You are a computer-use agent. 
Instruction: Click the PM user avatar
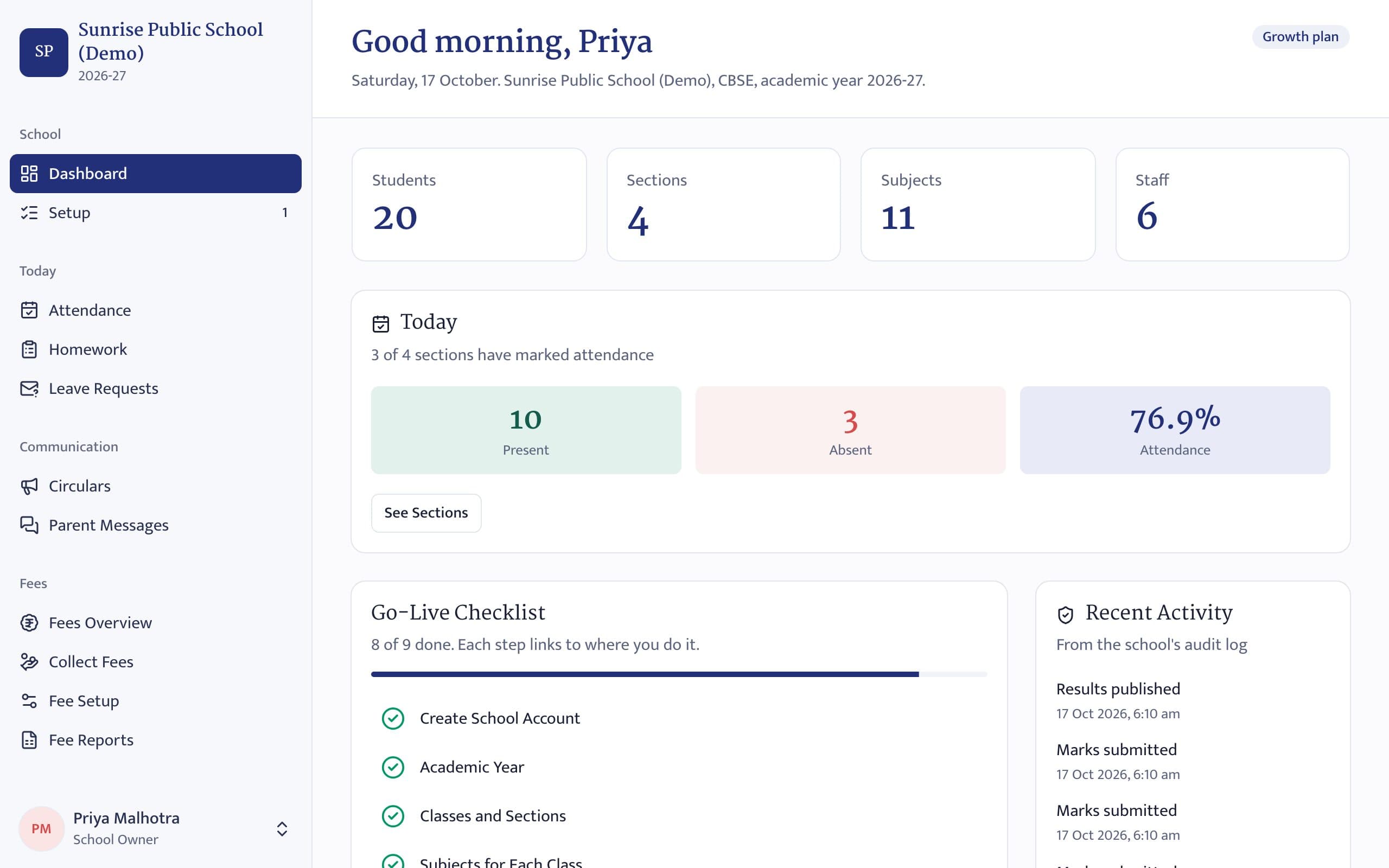point(41,828)
